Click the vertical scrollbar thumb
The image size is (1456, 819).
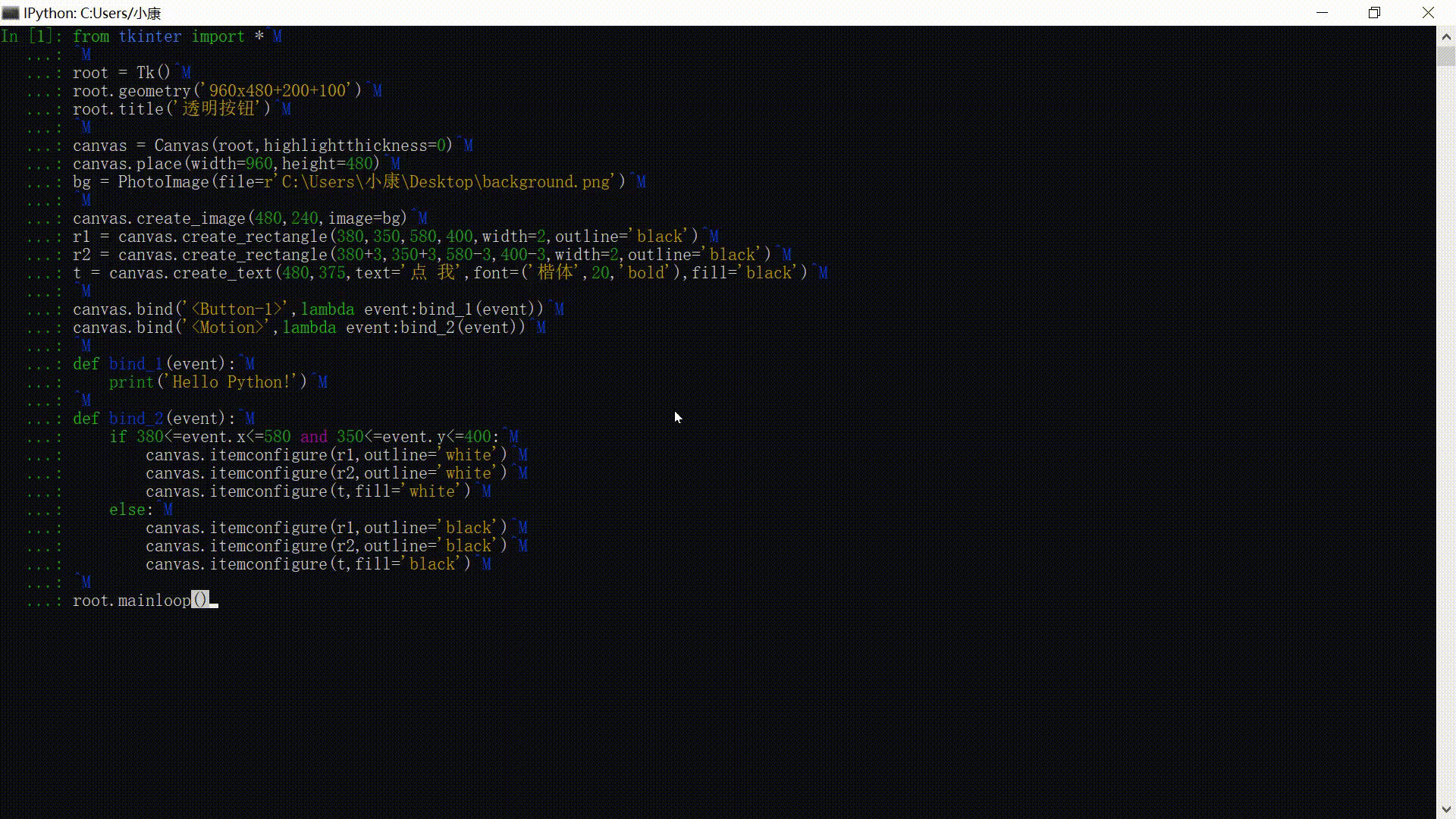tap(1446, 56)
